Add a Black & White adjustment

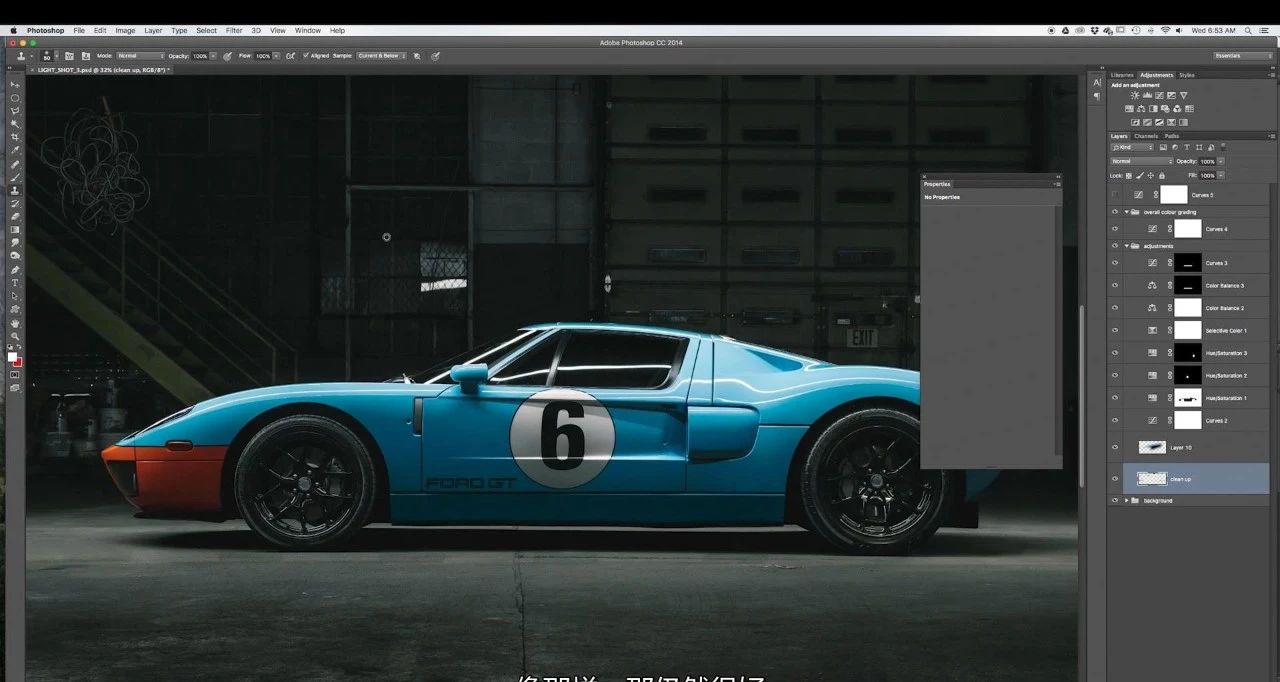point(1153,109)
